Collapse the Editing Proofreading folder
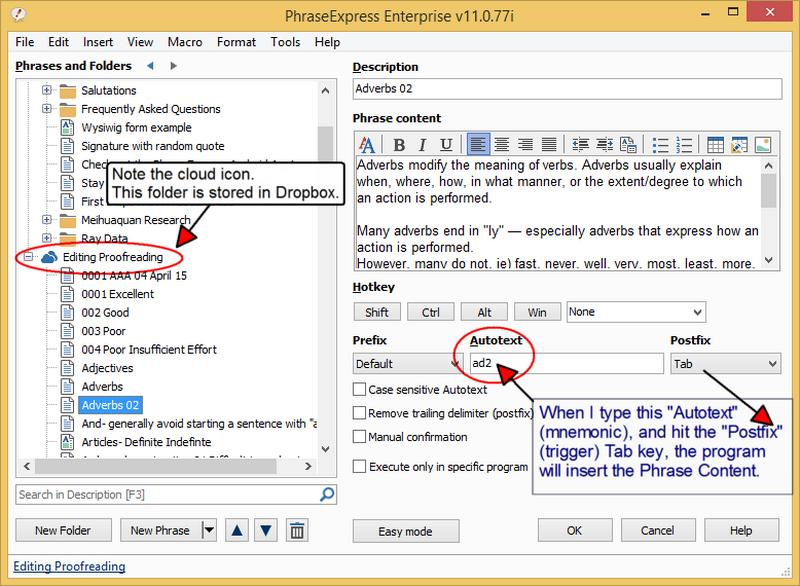The width and height of the screenshot is (800, 586). [28, 257]
